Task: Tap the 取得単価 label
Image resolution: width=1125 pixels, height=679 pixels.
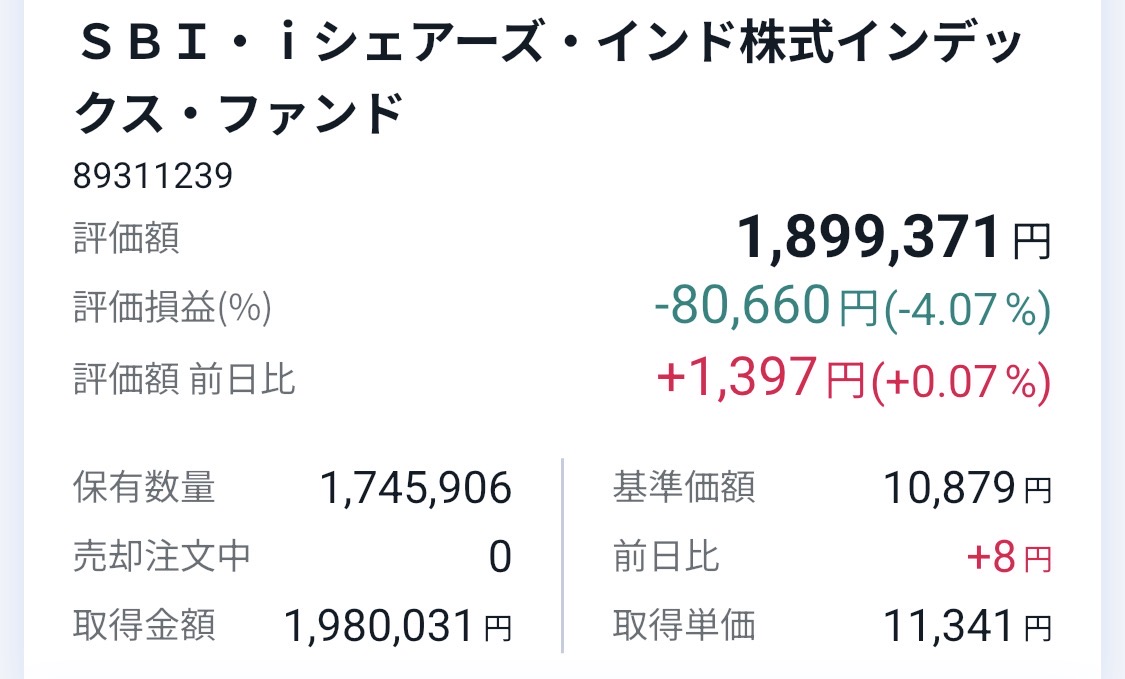Action: pyautogui.click(x=684, y=626)
